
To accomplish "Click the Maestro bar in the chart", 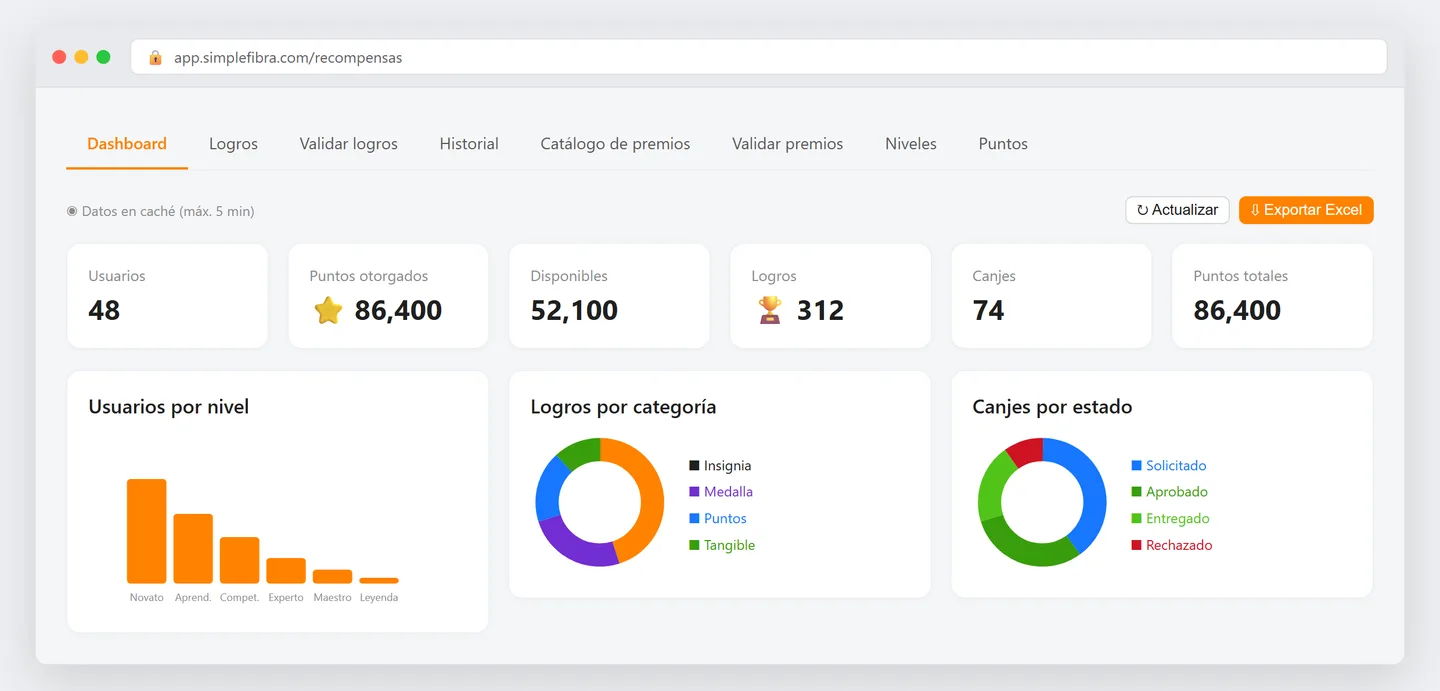I will [x=332, y=577].
